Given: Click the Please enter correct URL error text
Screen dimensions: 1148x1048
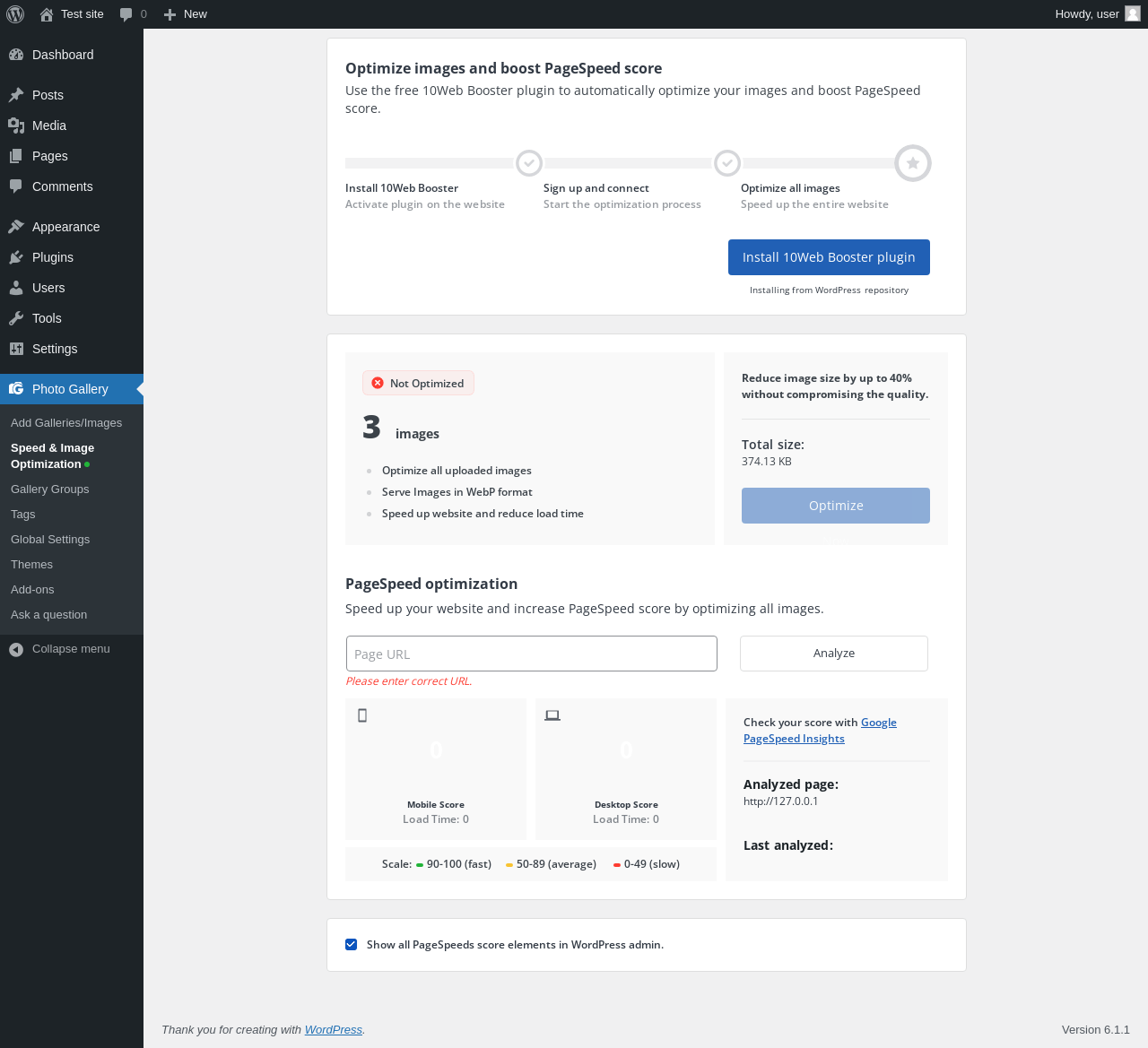Looking at the screenshot, I should pyautogui.click(x=409, y=681).
